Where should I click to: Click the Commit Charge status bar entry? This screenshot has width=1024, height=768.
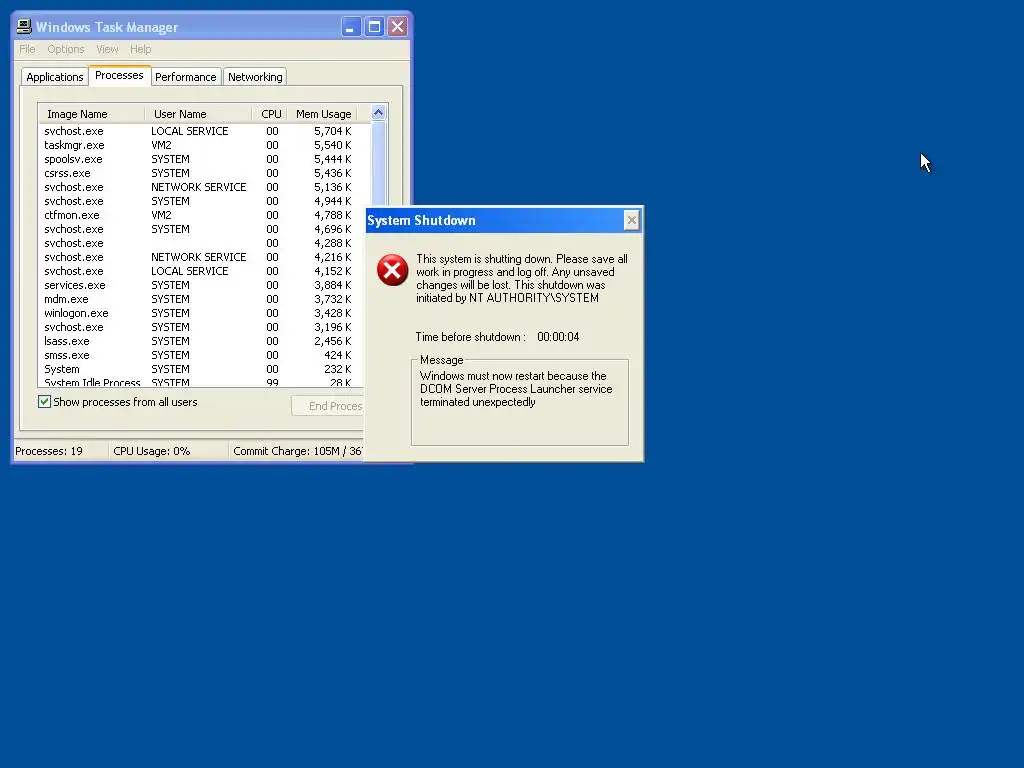pos(297,451)
